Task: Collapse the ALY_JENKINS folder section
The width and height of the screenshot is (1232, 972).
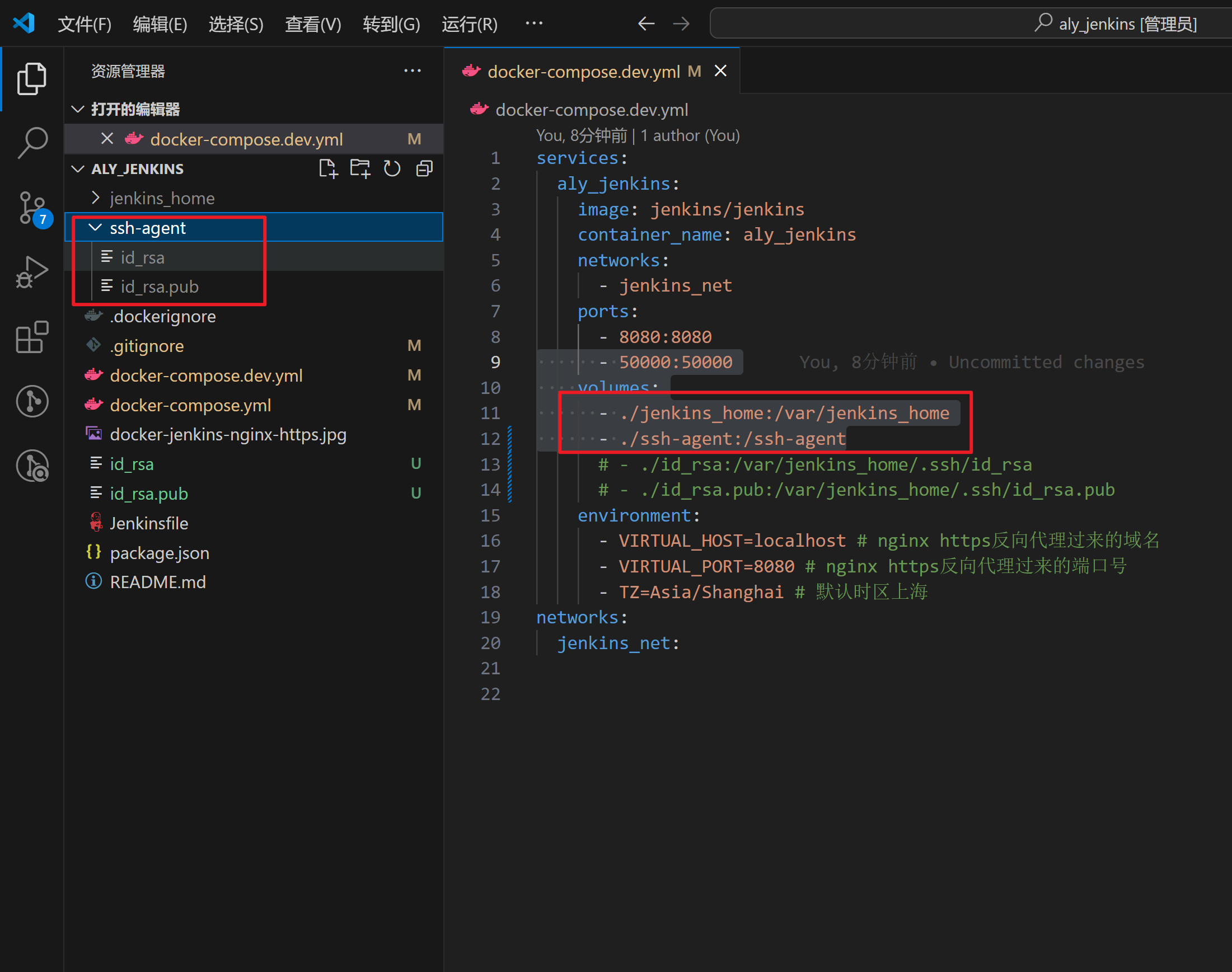Action: pyautogui.click(x=78, y=169)
